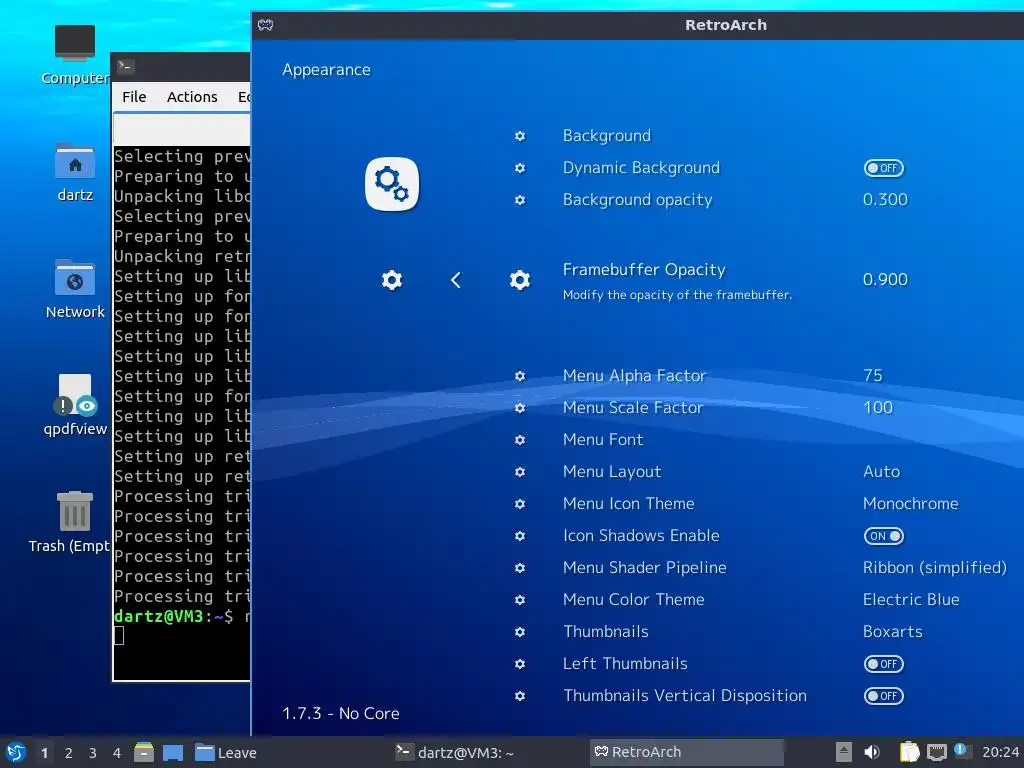
Task: Adjust the Framebuffer Opacity 0.900 value
Action: point(885,280)
